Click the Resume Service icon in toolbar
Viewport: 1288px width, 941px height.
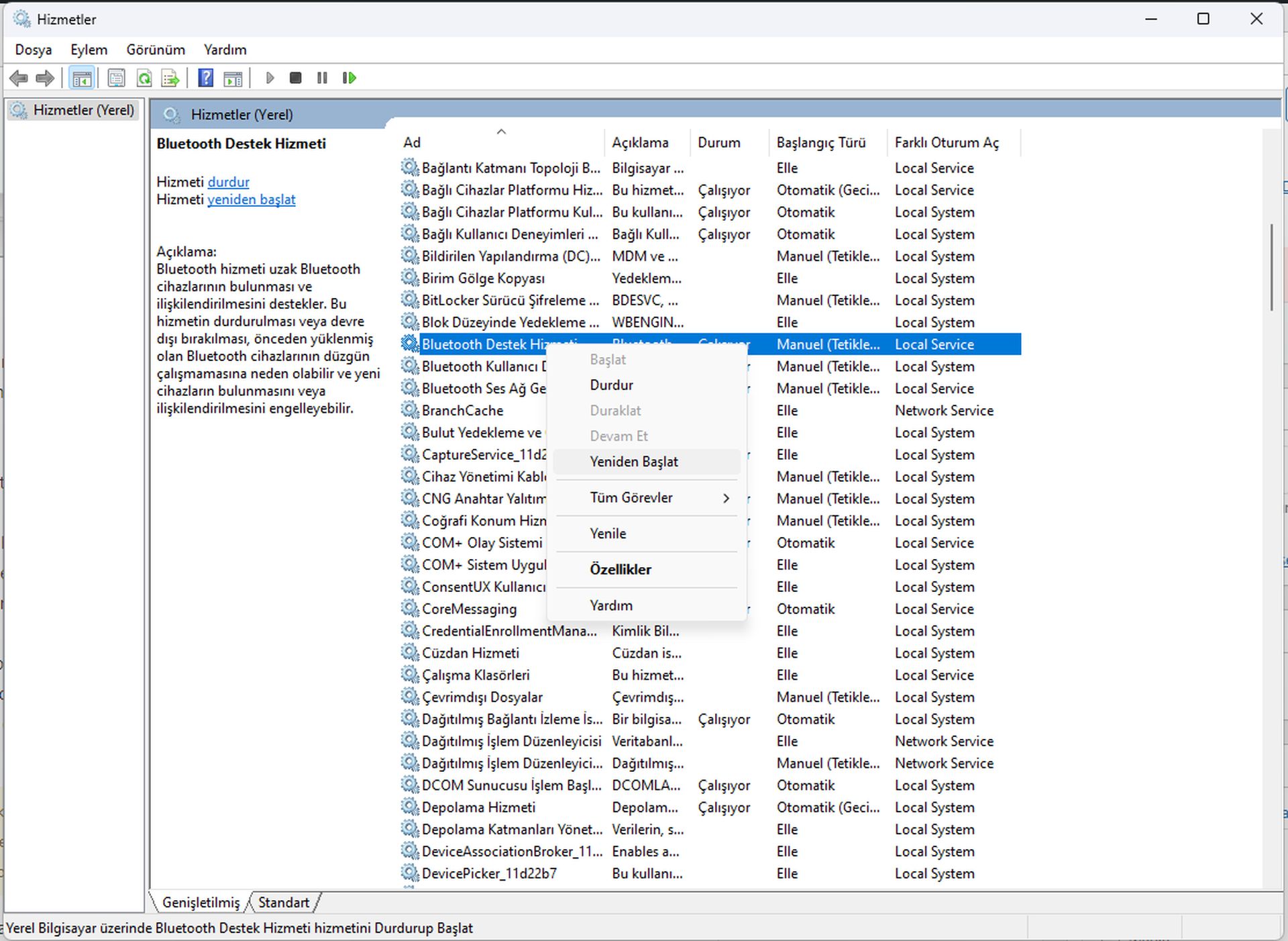pyautogui.click(x=349, y=77)
